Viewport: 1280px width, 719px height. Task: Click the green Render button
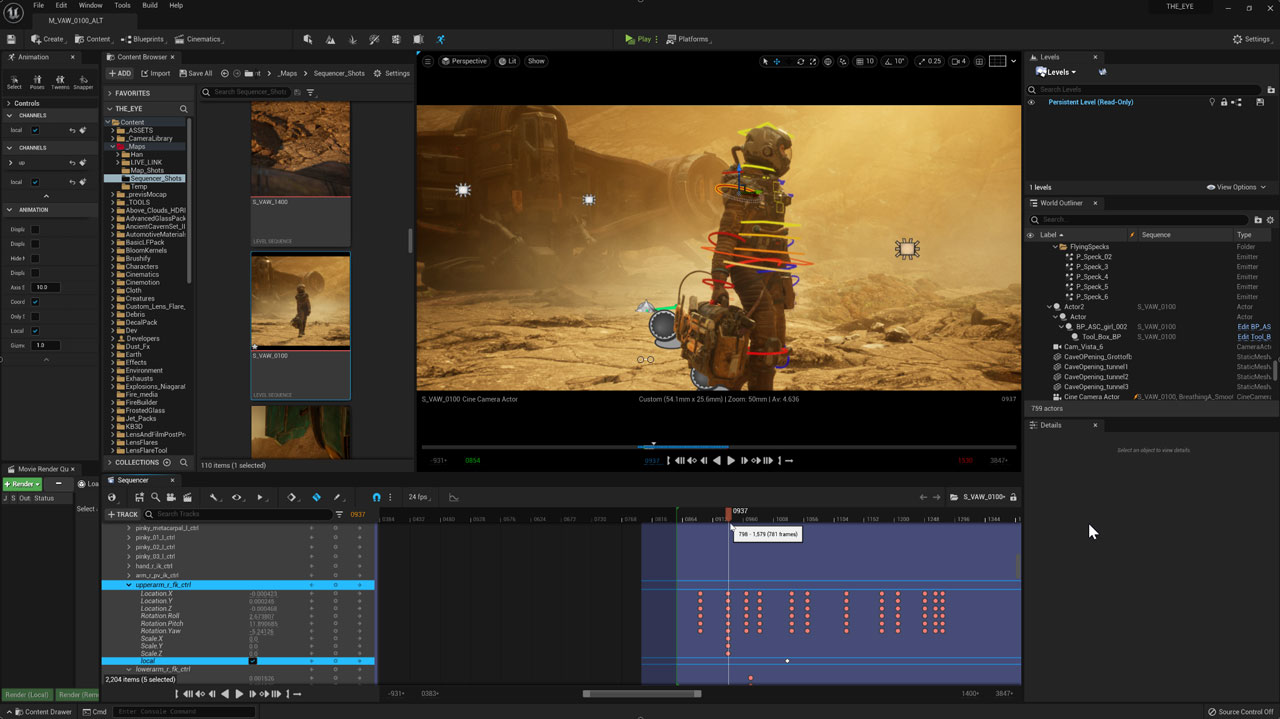22,484
